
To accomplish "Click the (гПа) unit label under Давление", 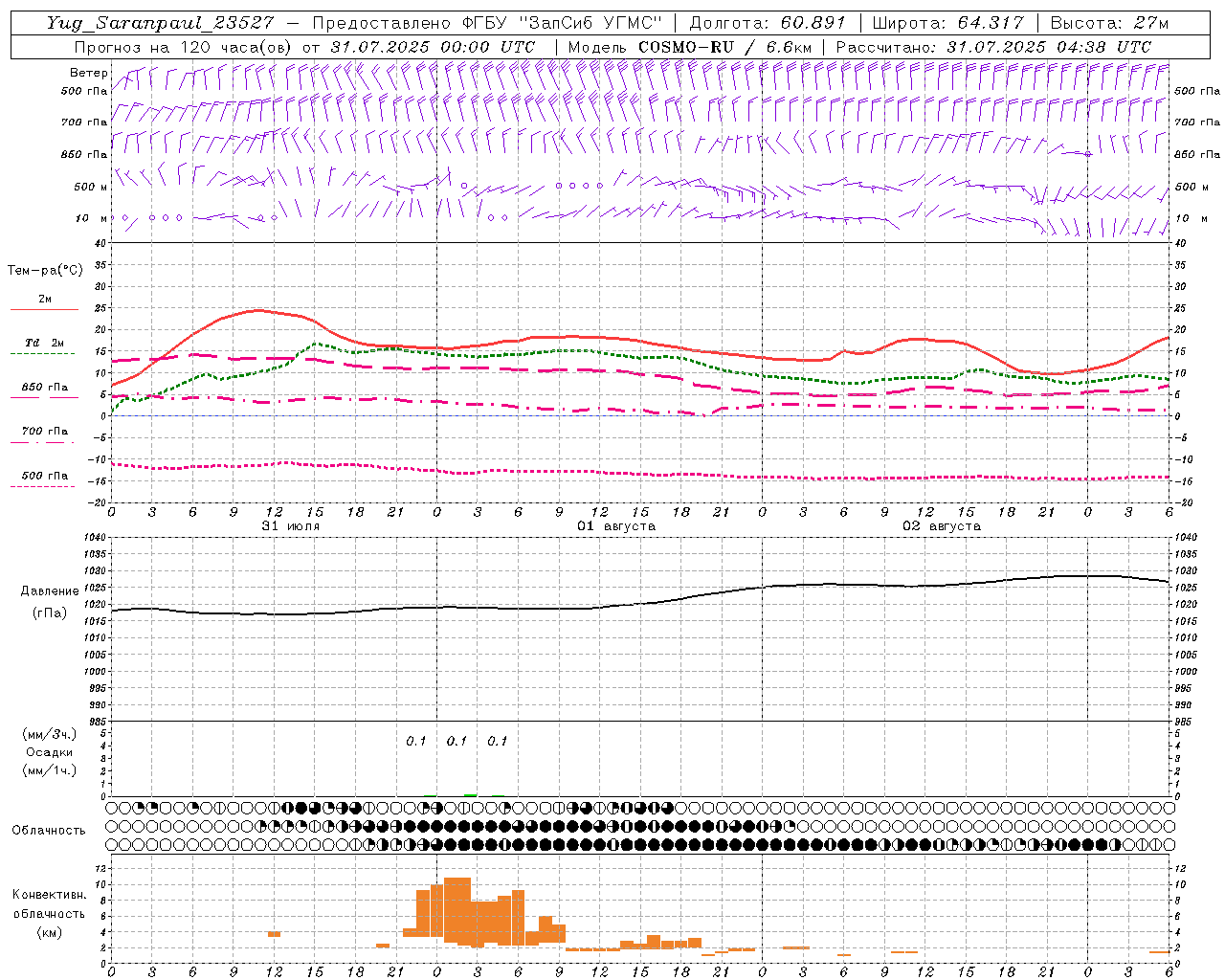I will point(50,613).
